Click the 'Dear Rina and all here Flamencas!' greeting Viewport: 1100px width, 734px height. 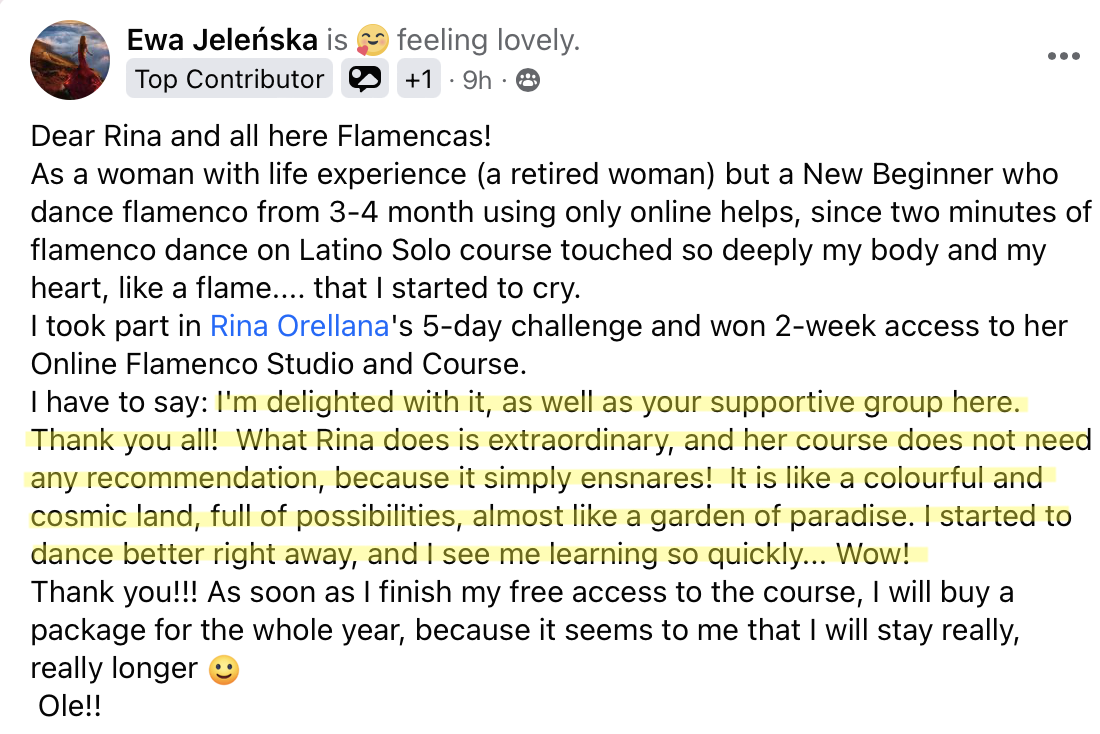coord(261,136)
